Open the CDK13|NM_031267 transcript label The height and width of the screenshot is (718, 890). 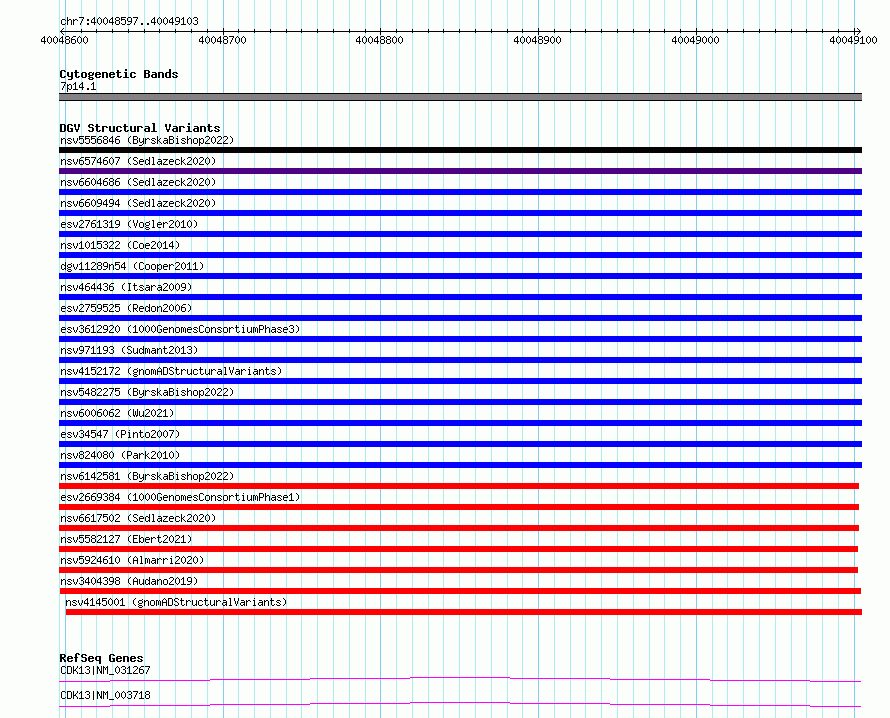(x=106, y=670)
